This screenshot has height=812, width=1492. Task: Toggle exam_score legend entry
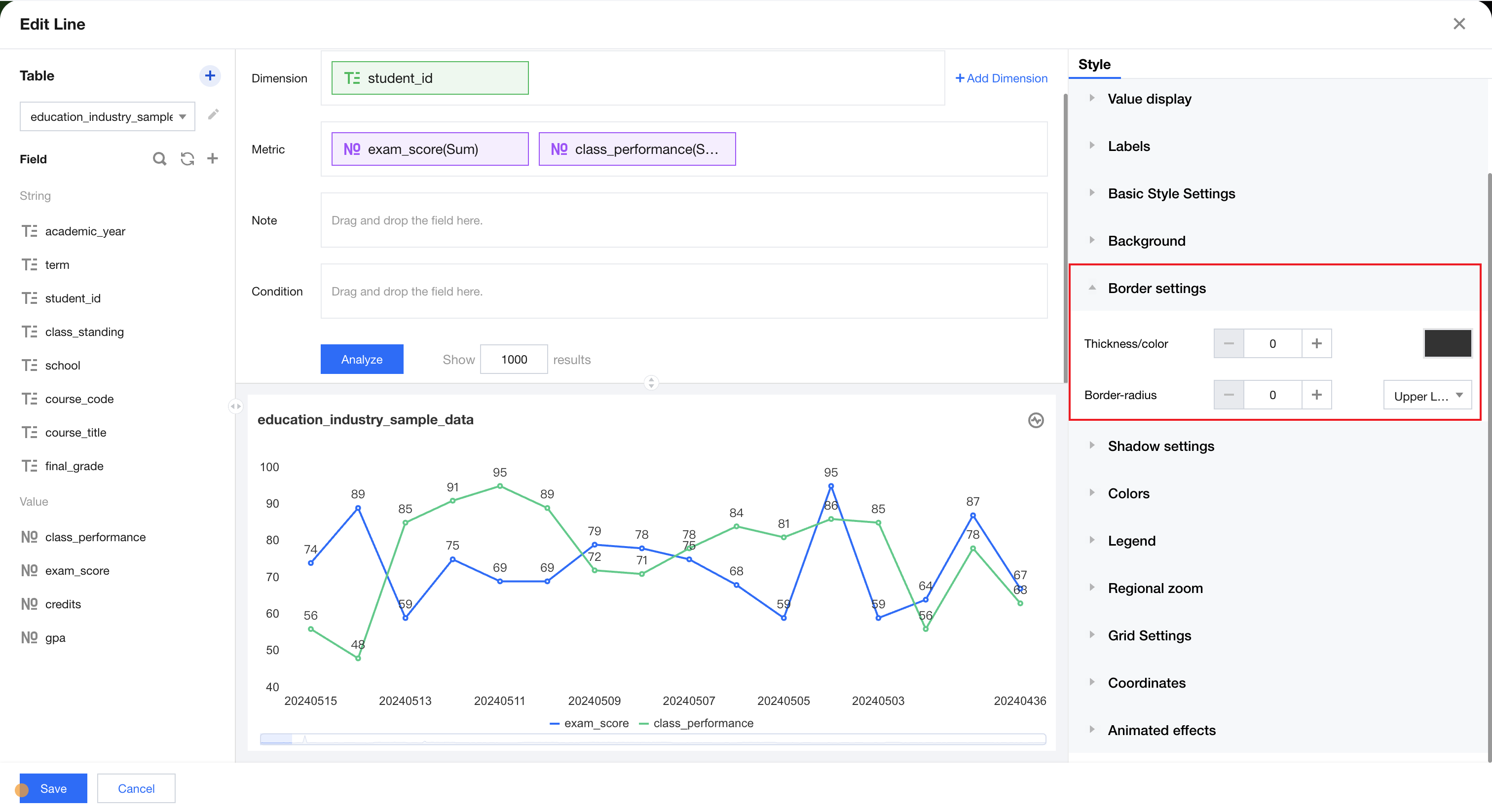(589, 723)
